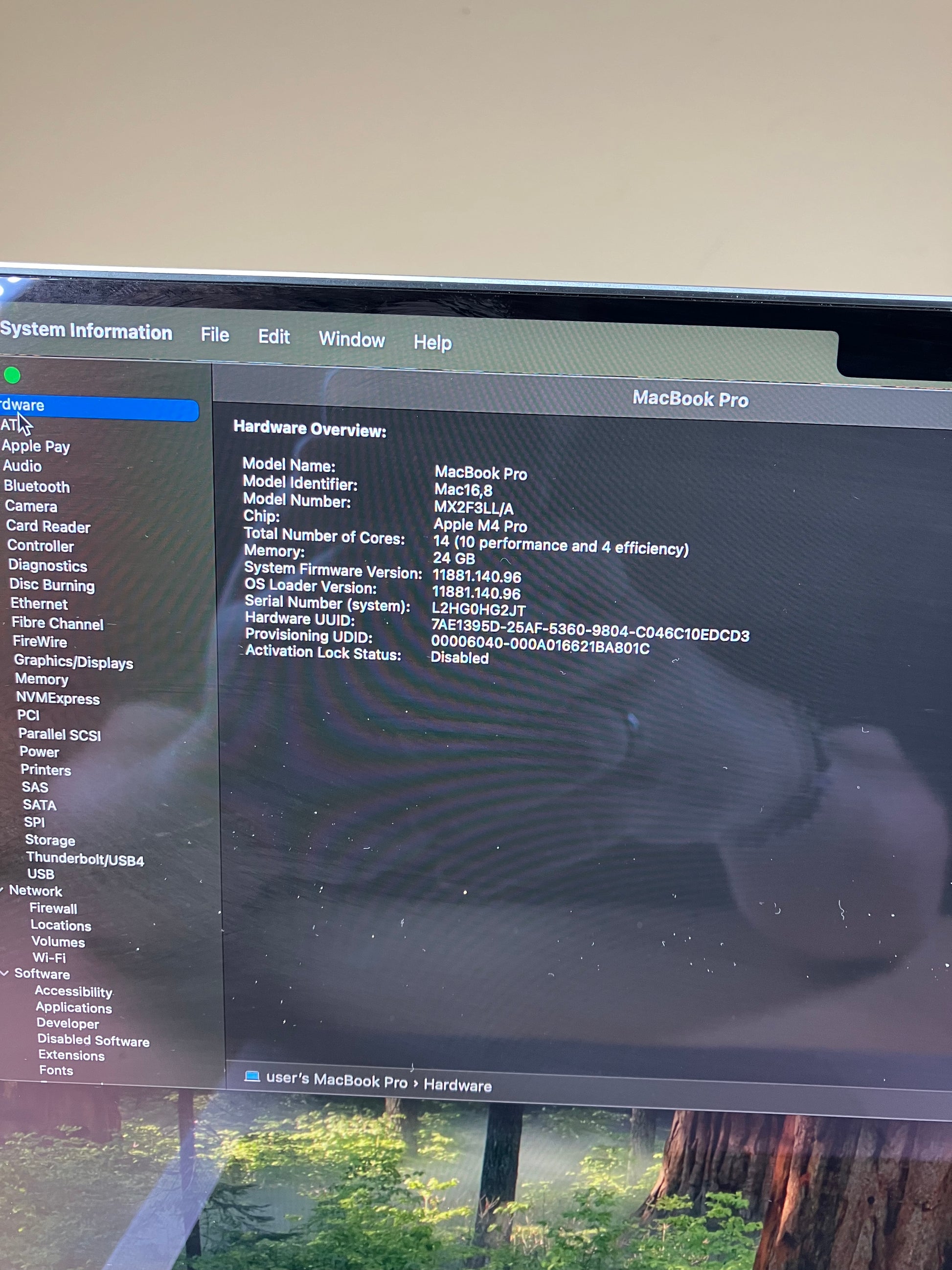Select Disc Burning in the sidebar

(52, 585)
